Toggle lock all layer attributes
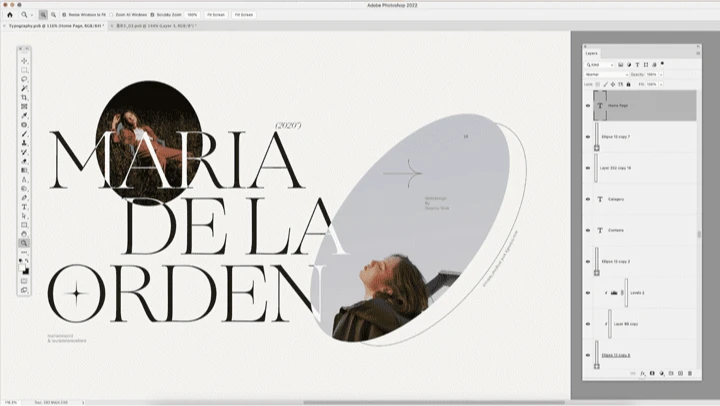Image resolution: width=720 pixels, height=406 pixels. pos(629,85)
